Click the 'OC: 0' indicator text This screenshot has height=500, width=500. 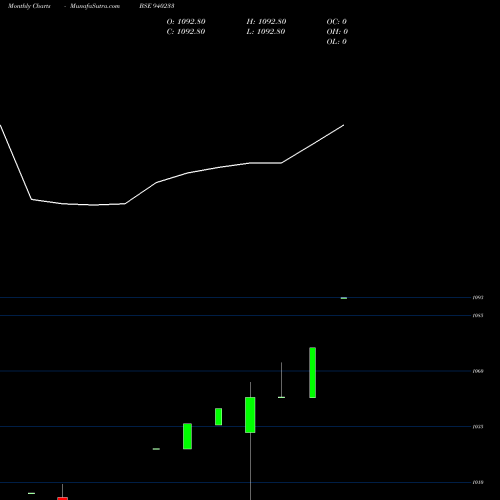[x=337, y=22]
